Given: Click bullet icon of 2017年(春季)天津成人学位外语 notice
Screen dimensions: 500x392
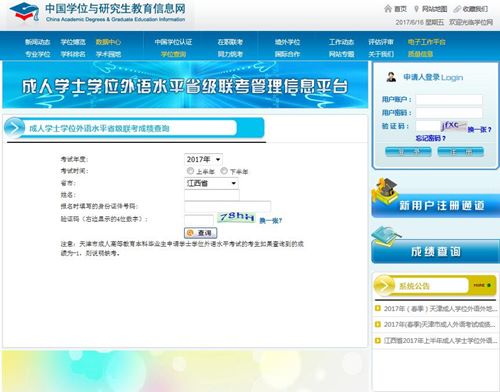Looking at the screenshot, I should [378, 308].
